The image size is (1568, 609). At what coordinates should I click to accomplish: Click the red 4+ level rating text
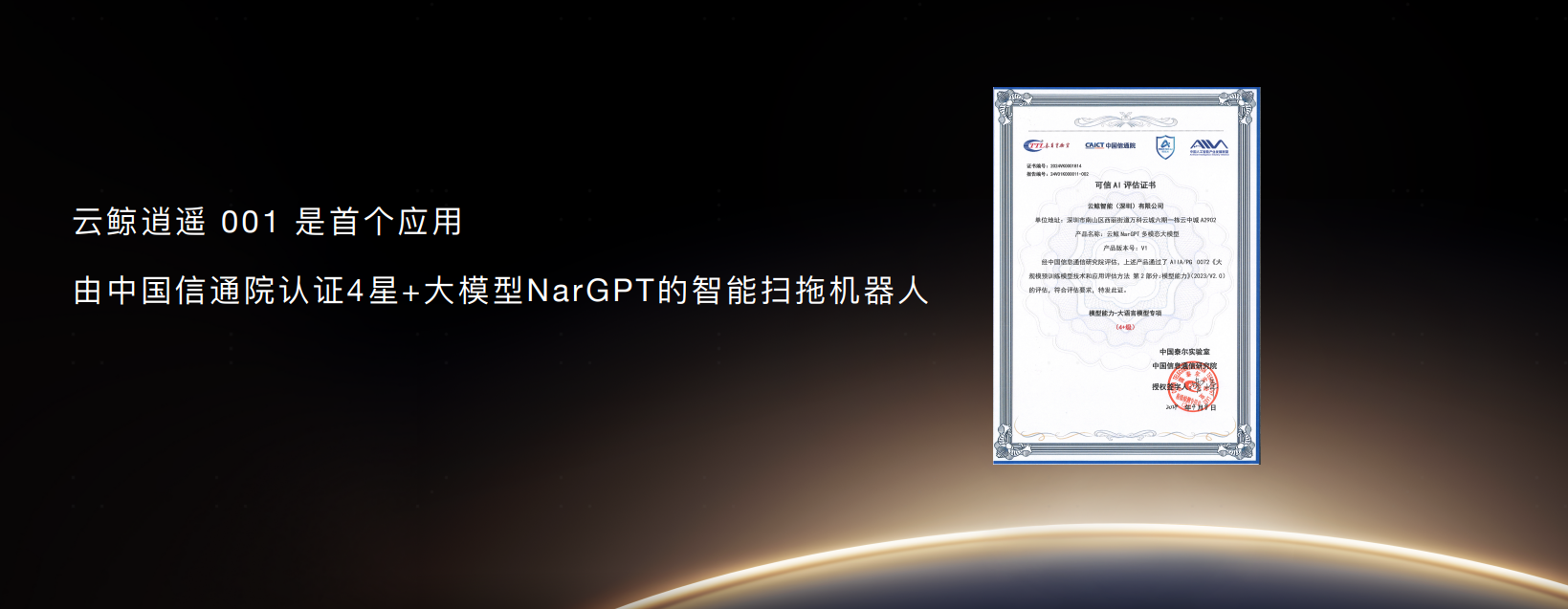[1125, 327]
